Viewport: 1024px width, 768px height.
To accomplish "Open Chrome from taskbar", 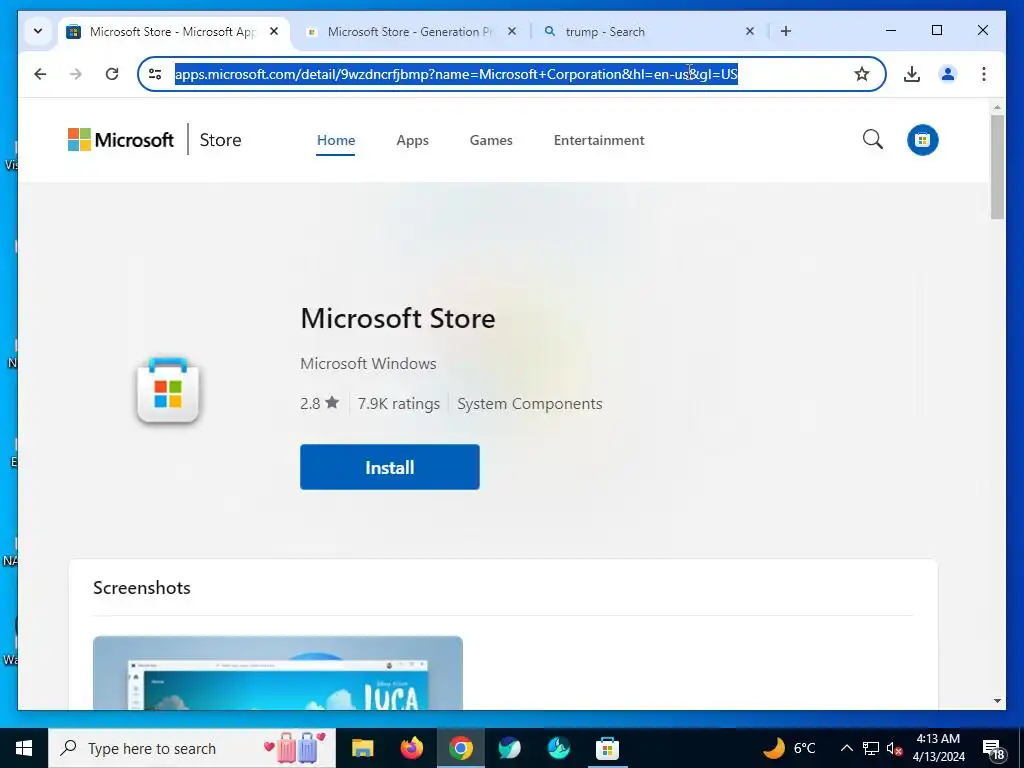I will click(x=460, y=748).
